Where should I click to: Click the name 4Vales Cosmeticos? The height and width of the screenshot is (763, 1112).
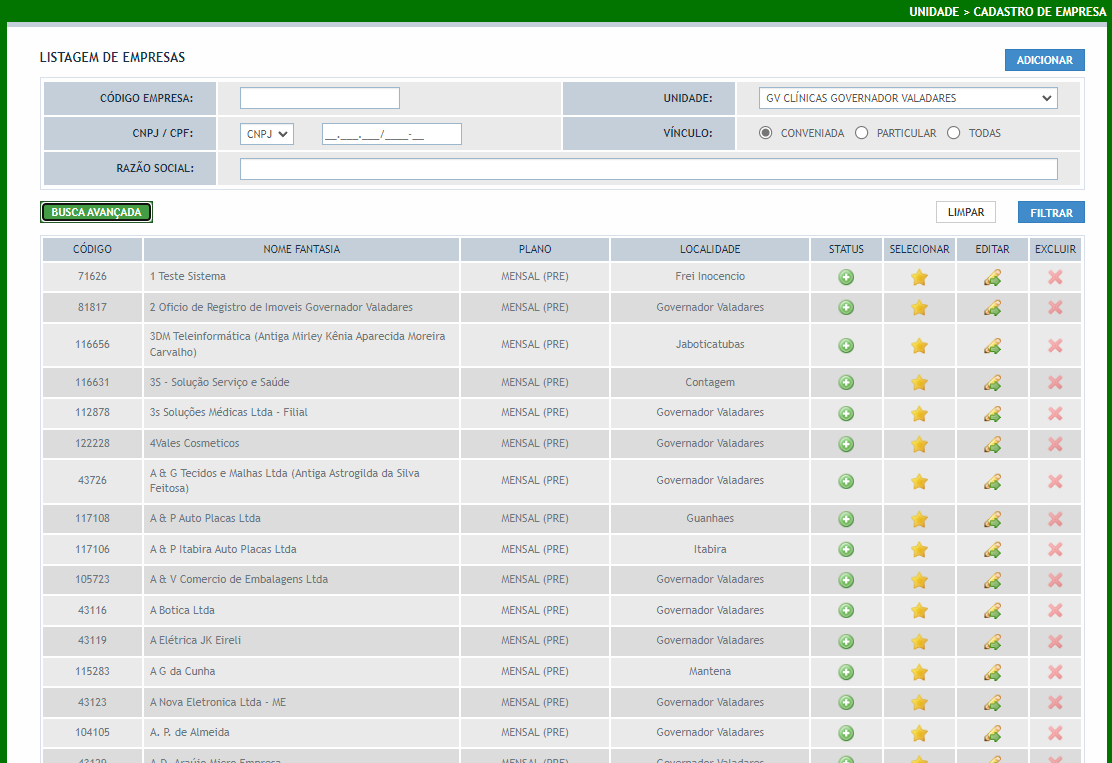[x=194, y=443]
